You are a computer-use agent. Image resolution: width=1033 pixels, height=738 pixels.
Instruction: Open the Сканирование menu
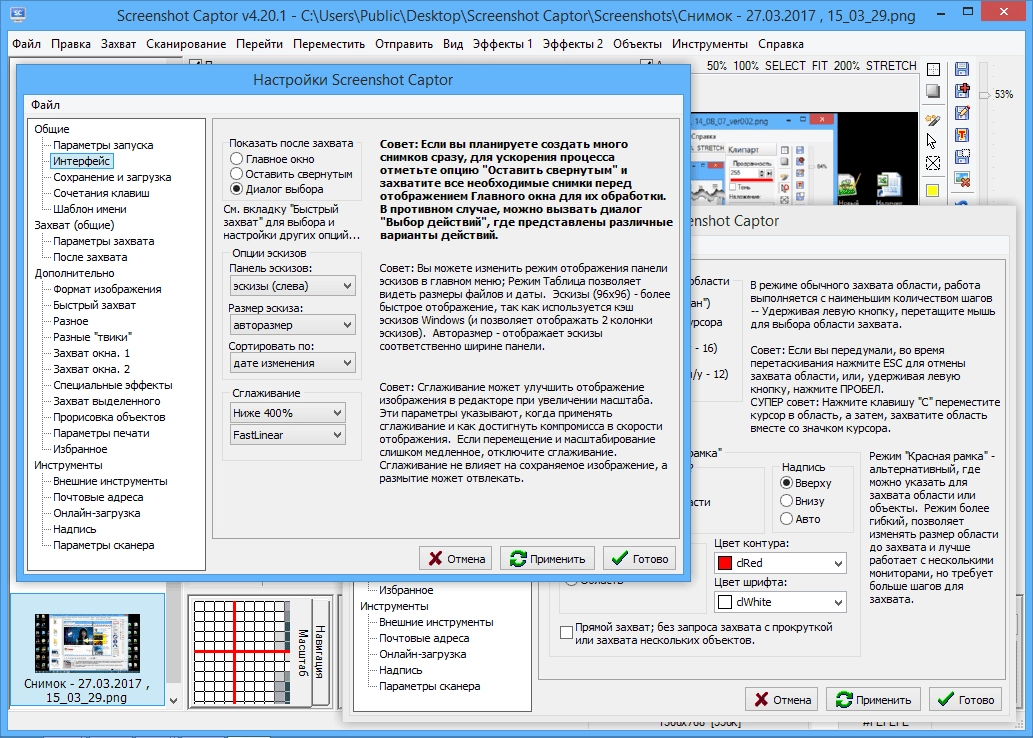[x=186, y=44]
